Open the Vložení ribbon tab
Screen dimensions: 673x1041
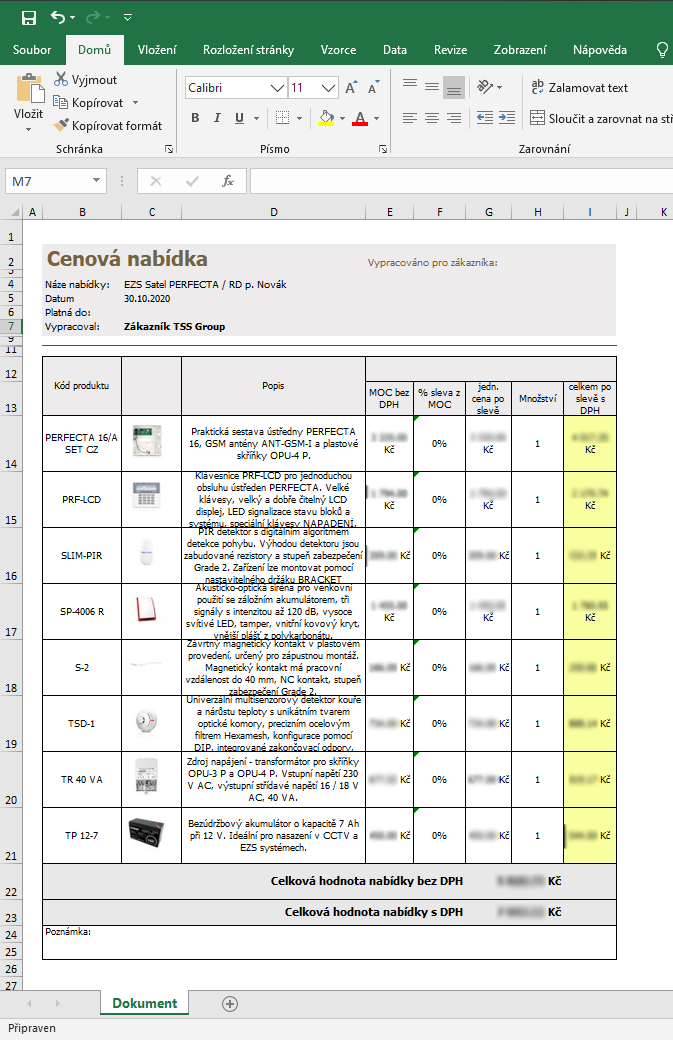coord(157,50)
